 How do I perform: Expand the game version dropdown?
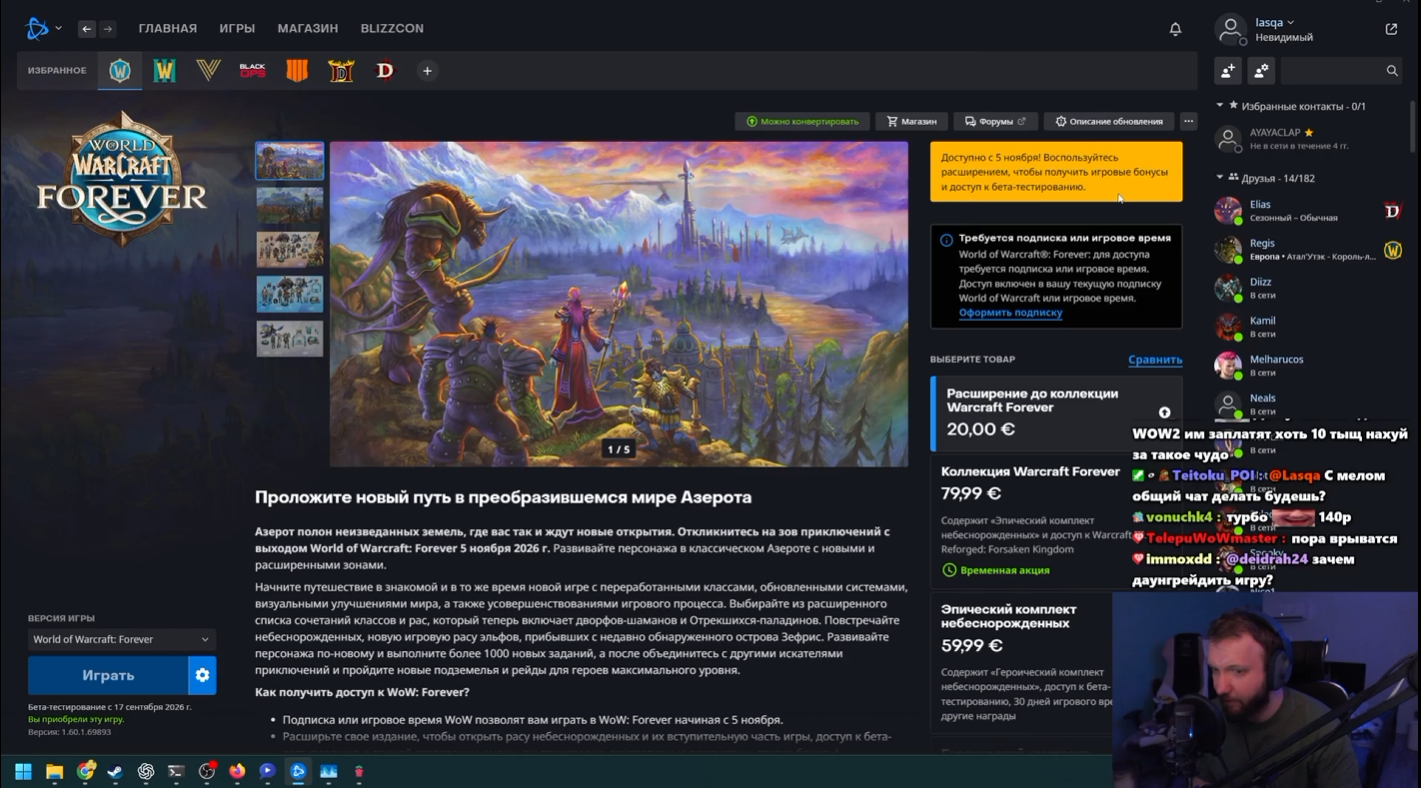point(121,639)
